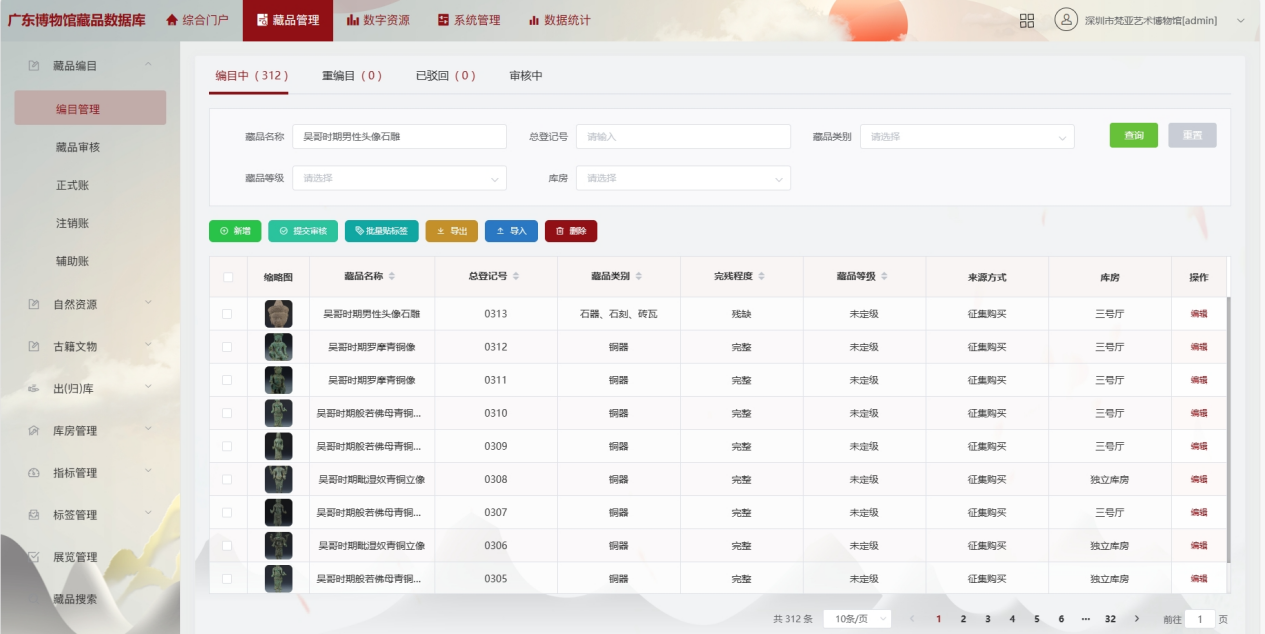Check the row 0311 checkbox

point(227,380)
